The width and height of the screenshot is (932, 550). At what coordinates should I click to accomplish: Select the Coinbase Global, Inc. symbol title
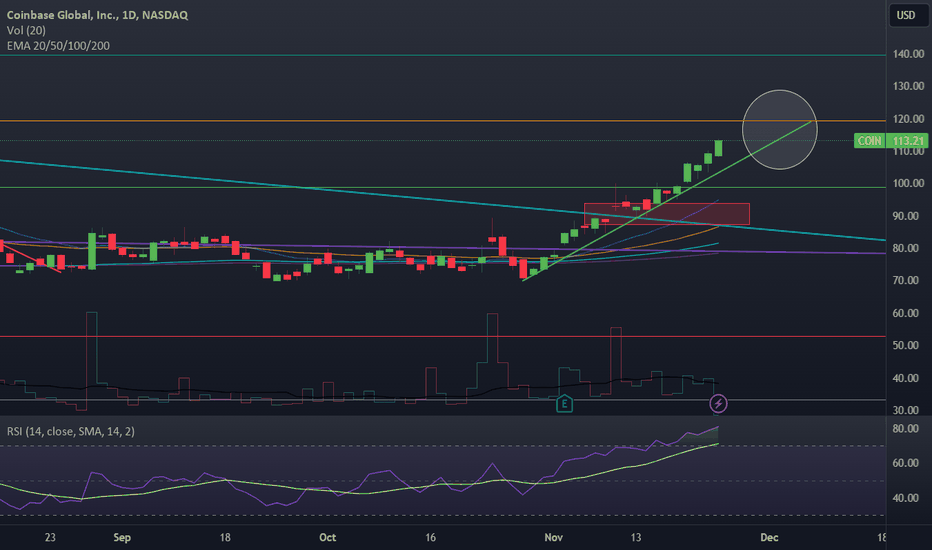pos(97,15)
